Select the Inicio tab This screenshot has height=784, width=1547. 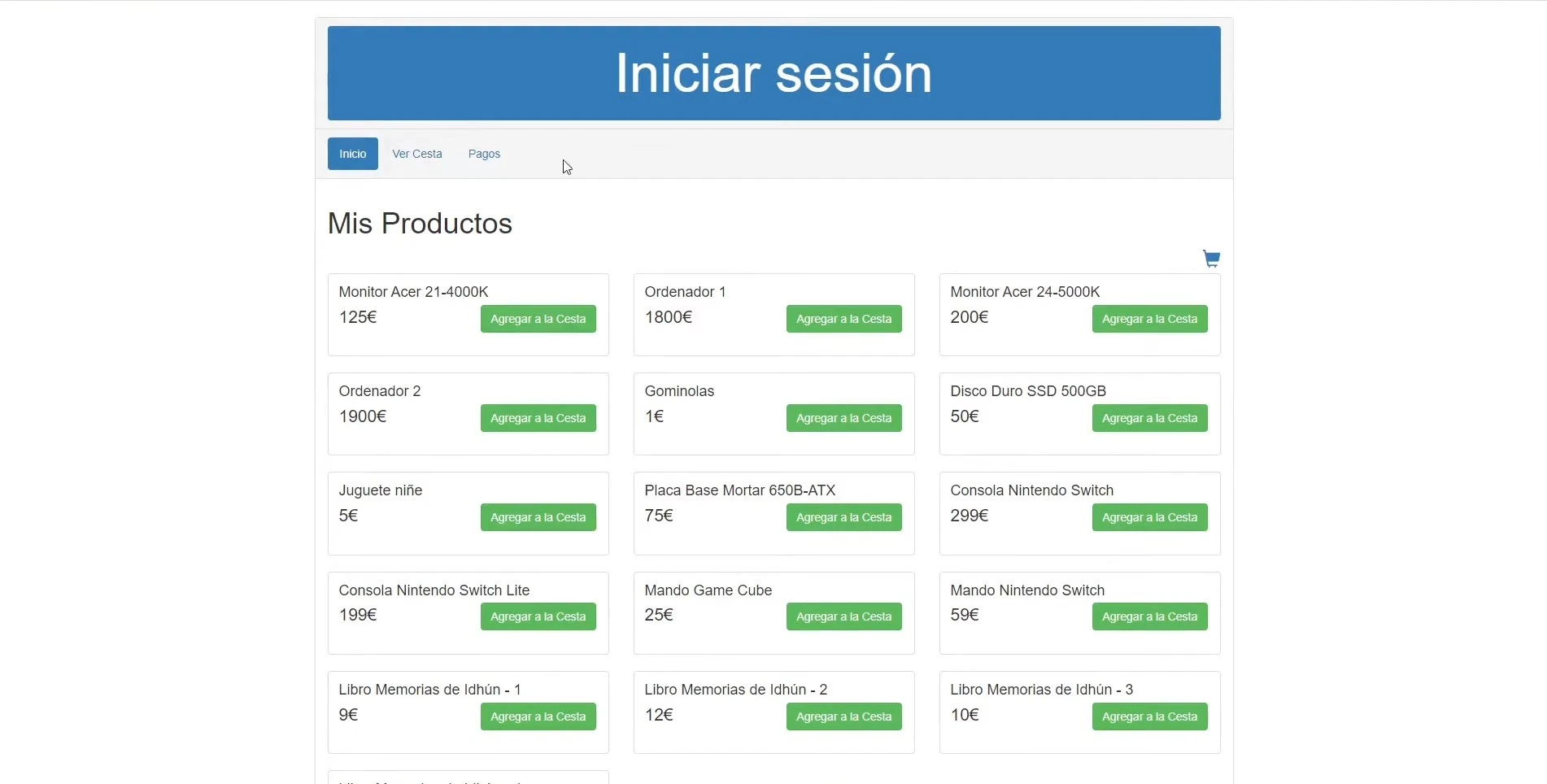point(353,154)
